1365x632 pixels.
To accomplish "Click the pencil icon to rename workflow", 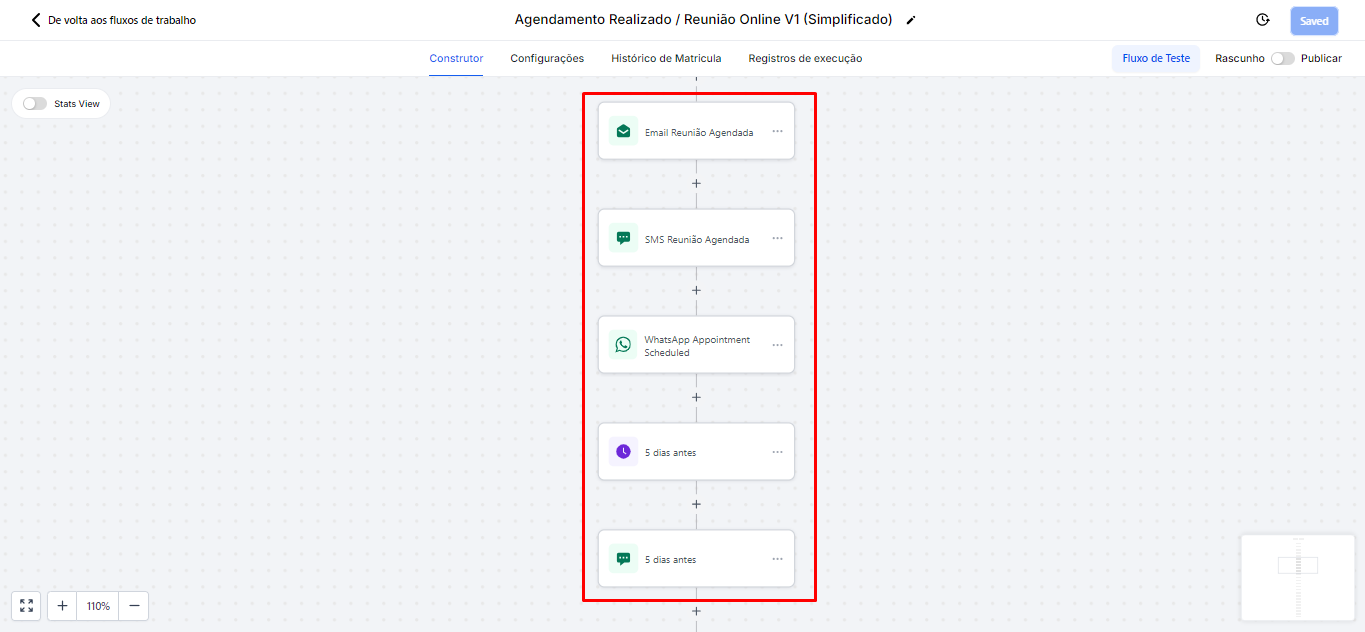I will tap(910, 20).
